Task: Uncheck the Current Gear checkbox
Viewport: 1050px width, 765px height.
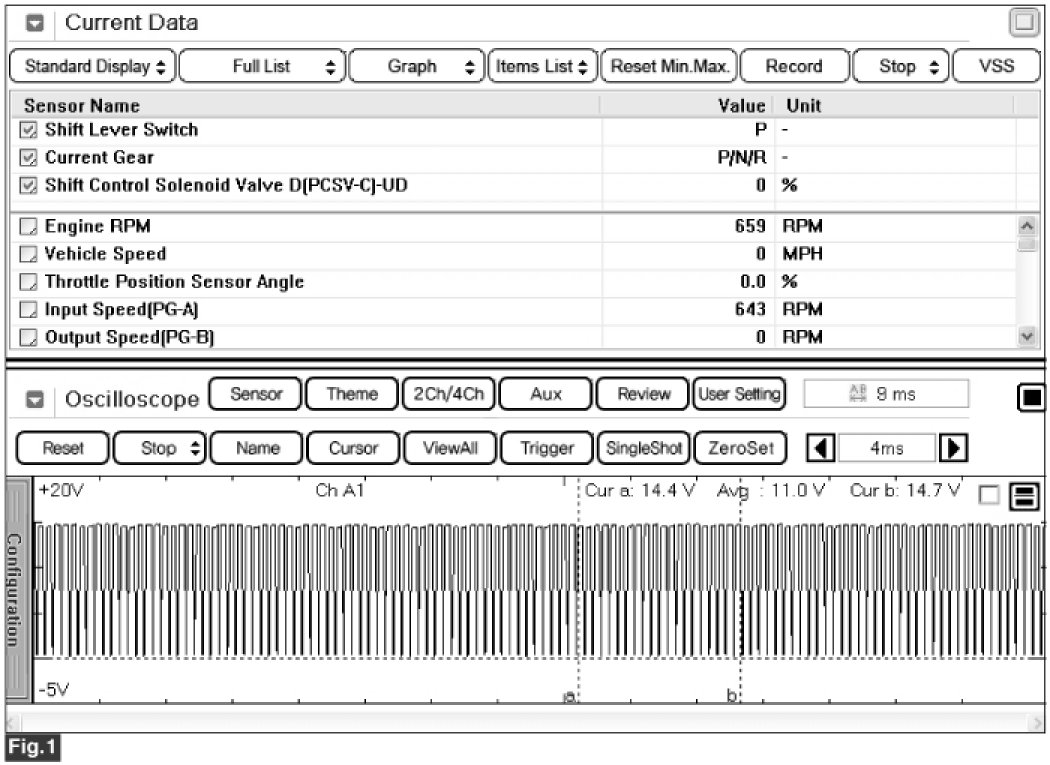Action: (28, 158)
